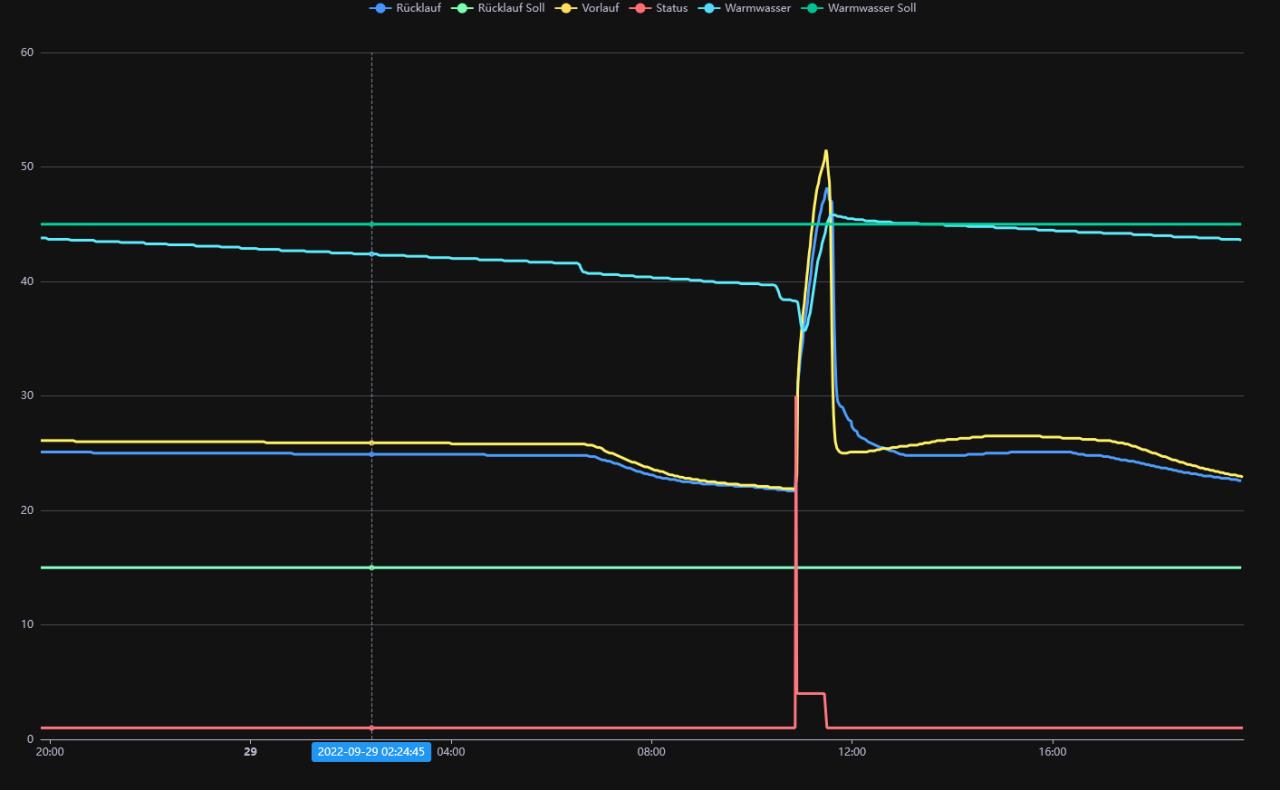Click the 16:00 time axis label
The width and height of the screenshot is (1280, 790).
coord(1053,752)
